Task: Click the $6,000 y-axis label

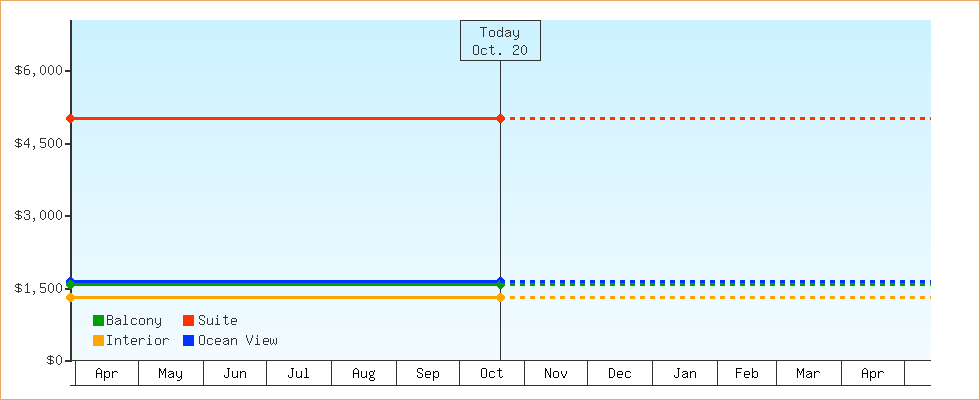Action: (x=40, y=71)
